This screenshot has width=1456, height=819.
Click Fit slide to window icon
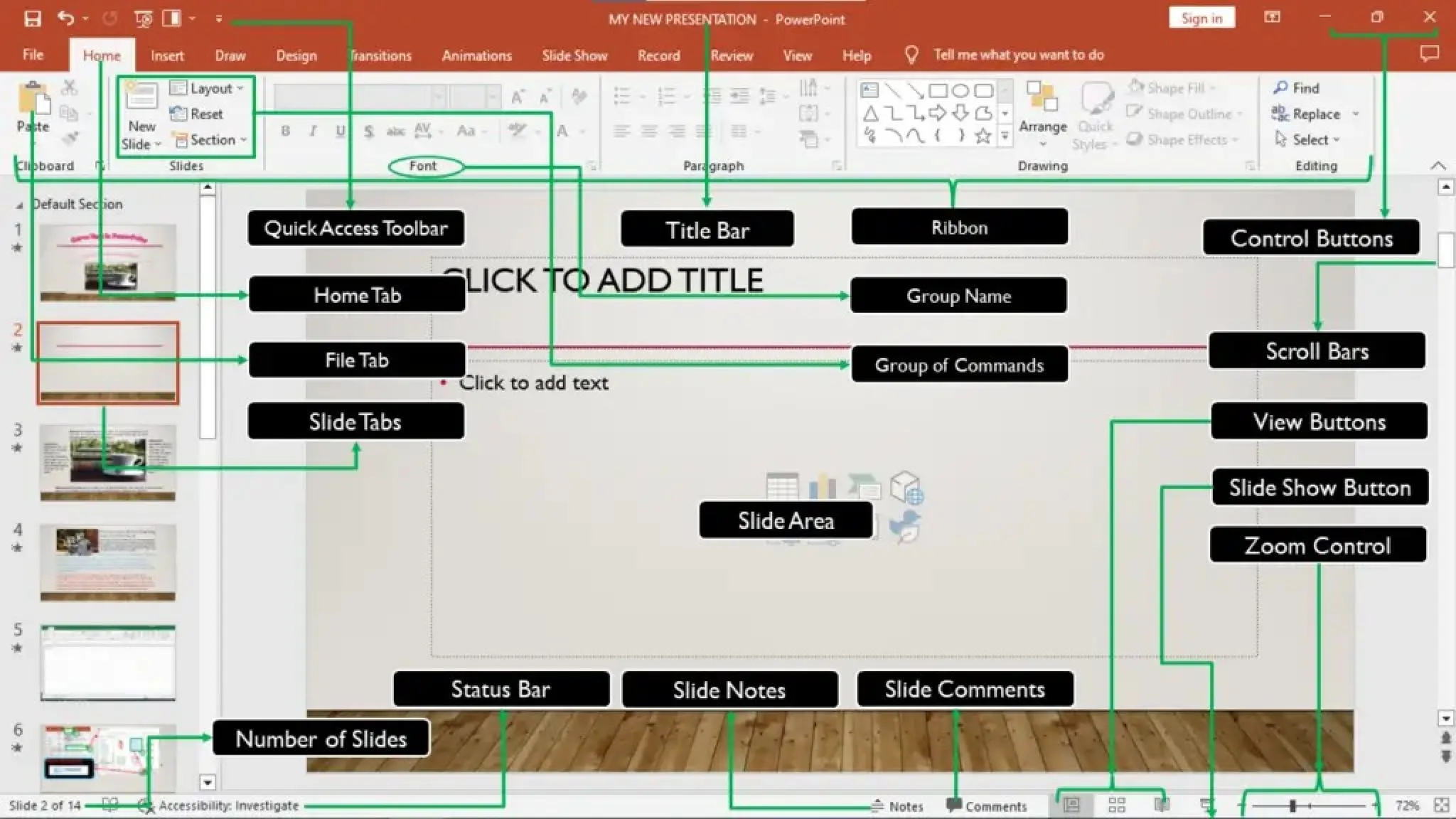(x=1441, y=805)
